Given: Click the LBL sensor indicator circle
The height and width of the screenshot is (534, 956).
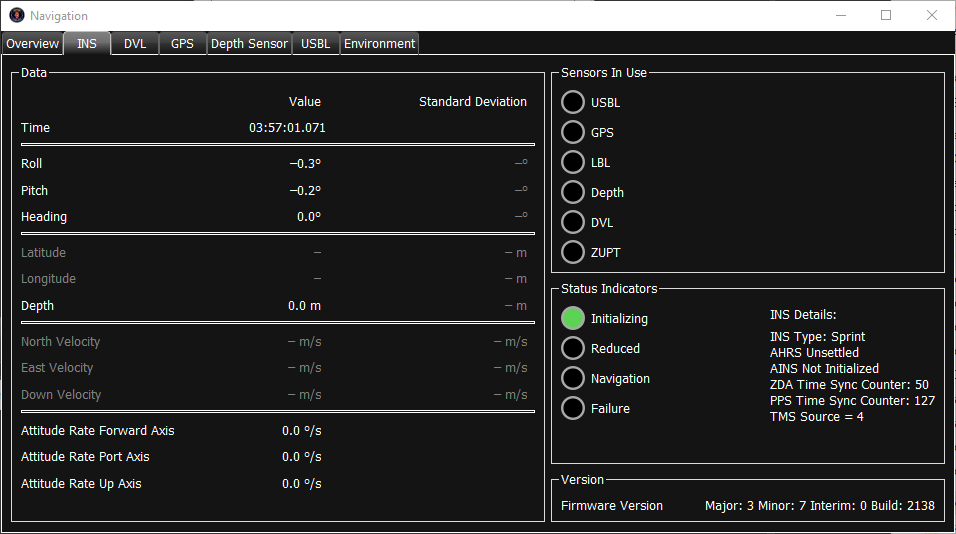Looking at the screenshot, I should coord(573,163).
